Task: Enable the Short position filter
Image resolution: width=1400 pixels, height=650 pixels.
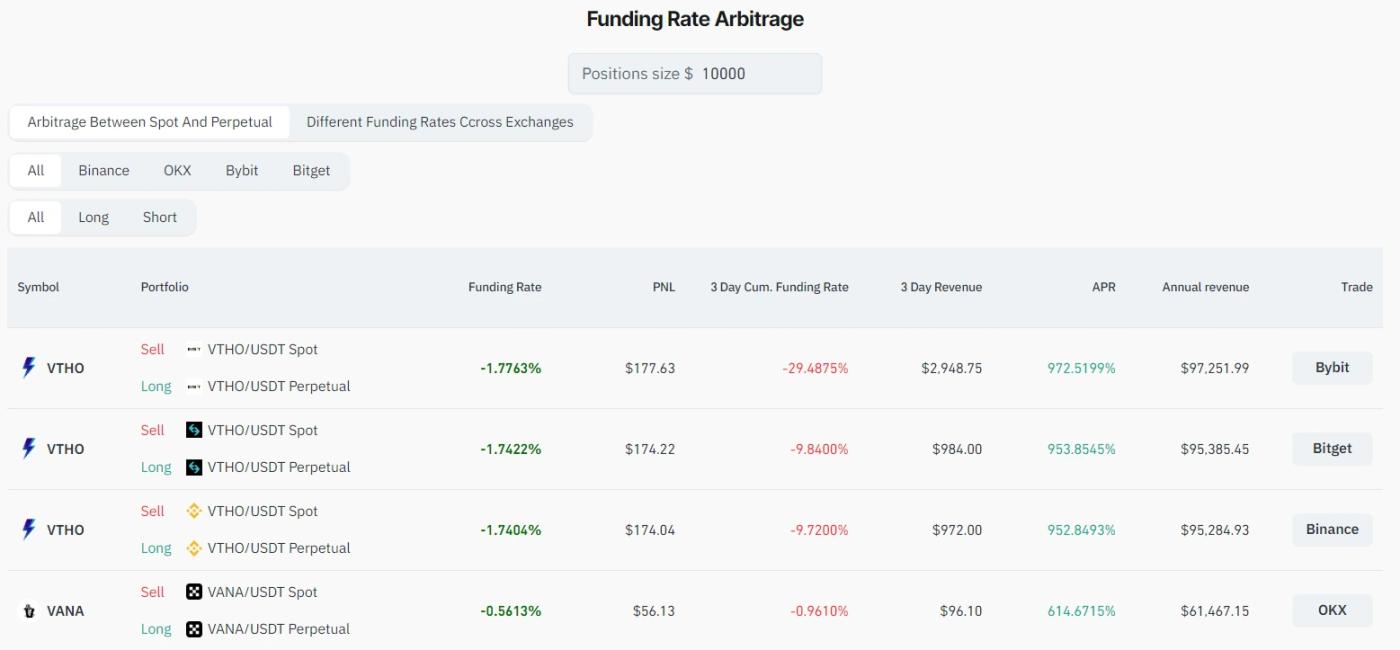Action: coord(158,216)
